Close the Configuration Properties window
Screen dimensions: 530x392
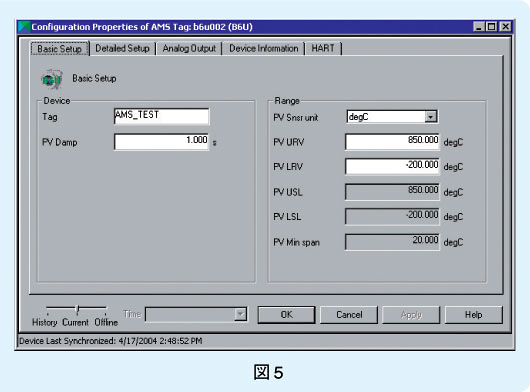click(505, 27)
